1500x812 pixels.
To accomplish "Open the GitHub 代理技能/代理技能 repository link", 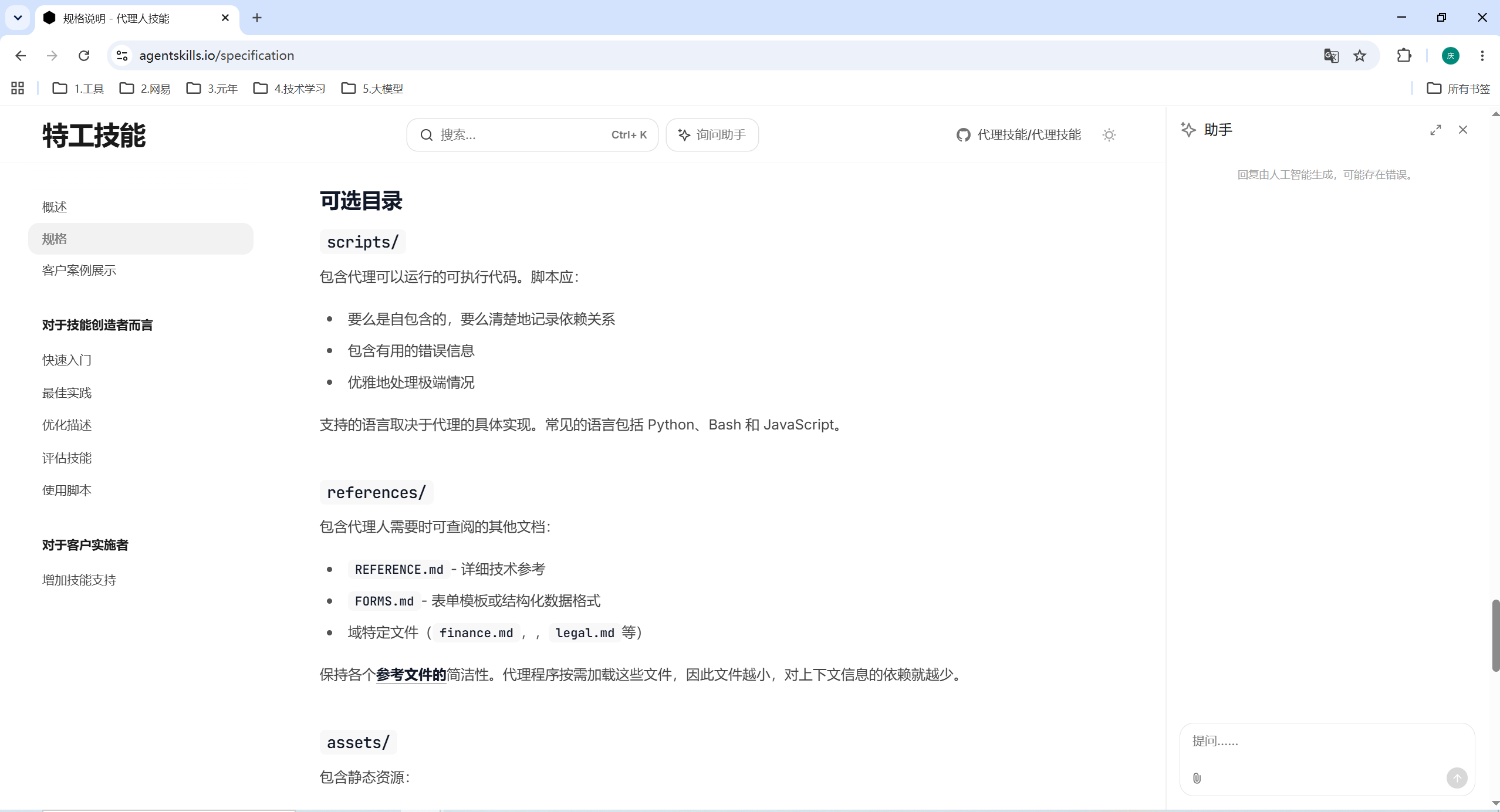I will (x=1019, y=135).
